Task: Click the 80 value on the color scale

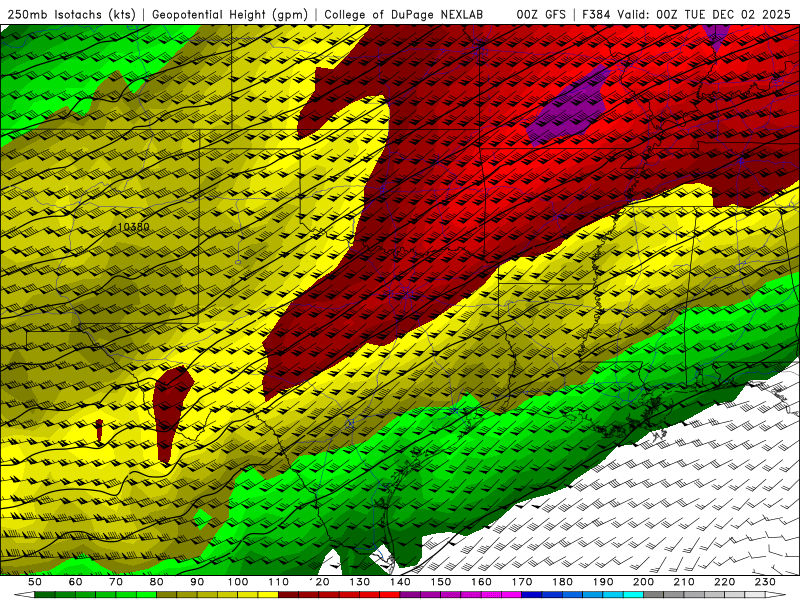Action: 156,582
